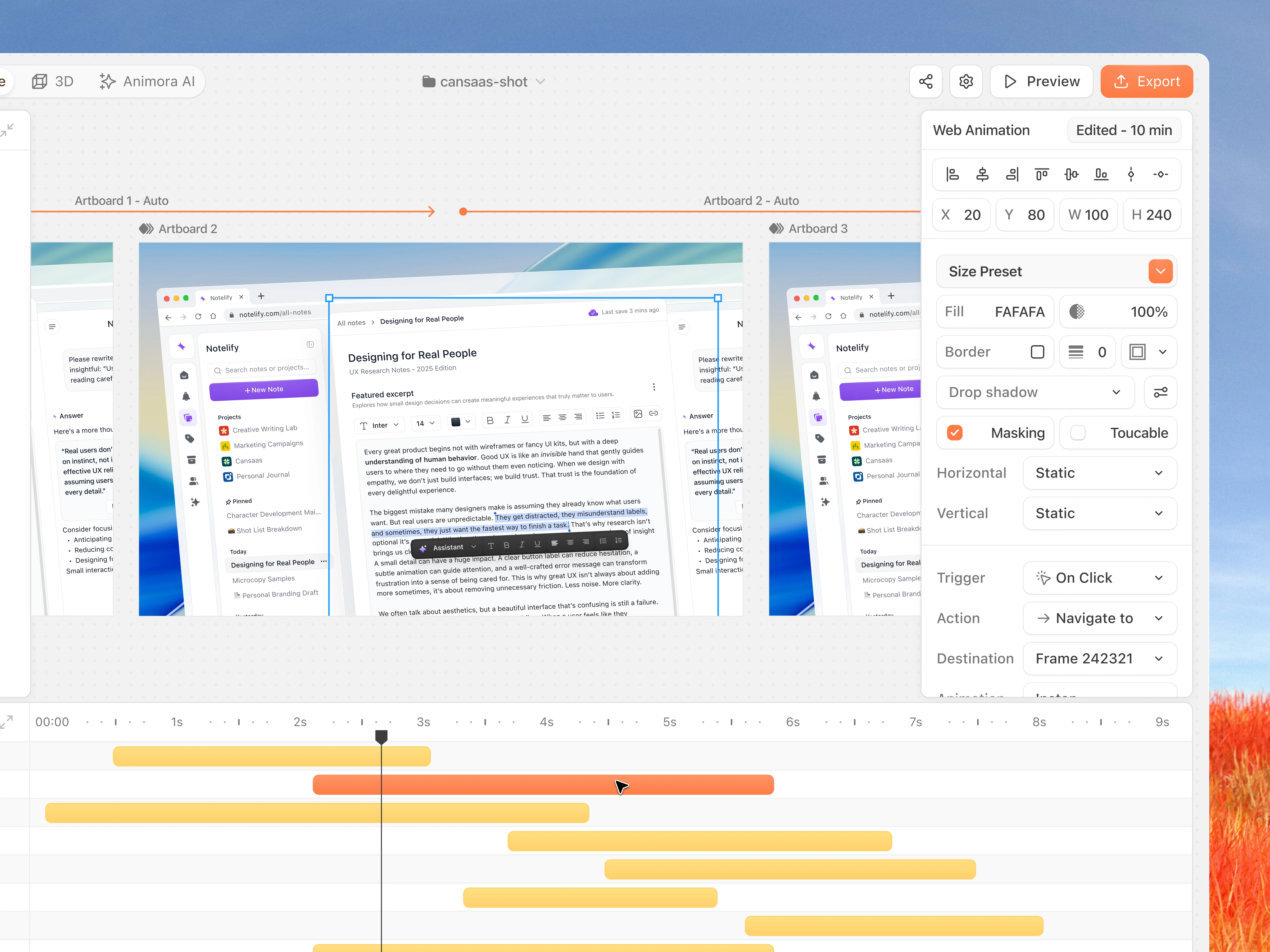Toggle the Border checkbox

(x=1037, y=352)
